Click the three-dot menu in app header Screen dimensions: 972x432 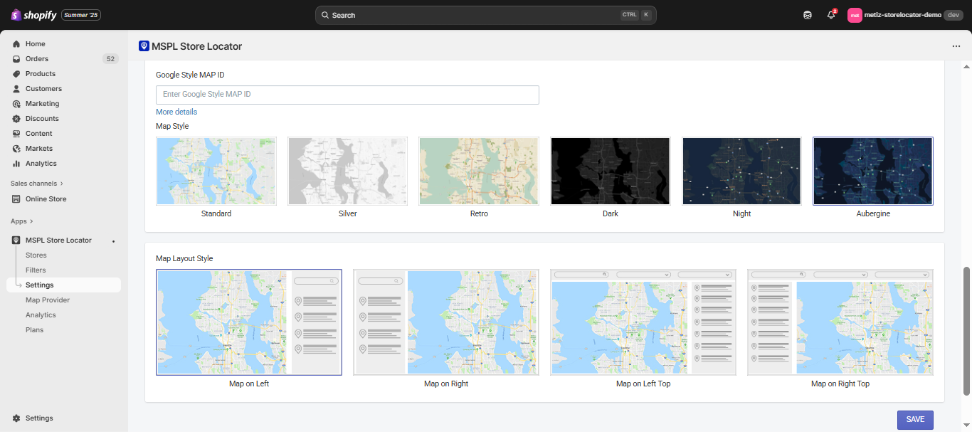point(956,46)
